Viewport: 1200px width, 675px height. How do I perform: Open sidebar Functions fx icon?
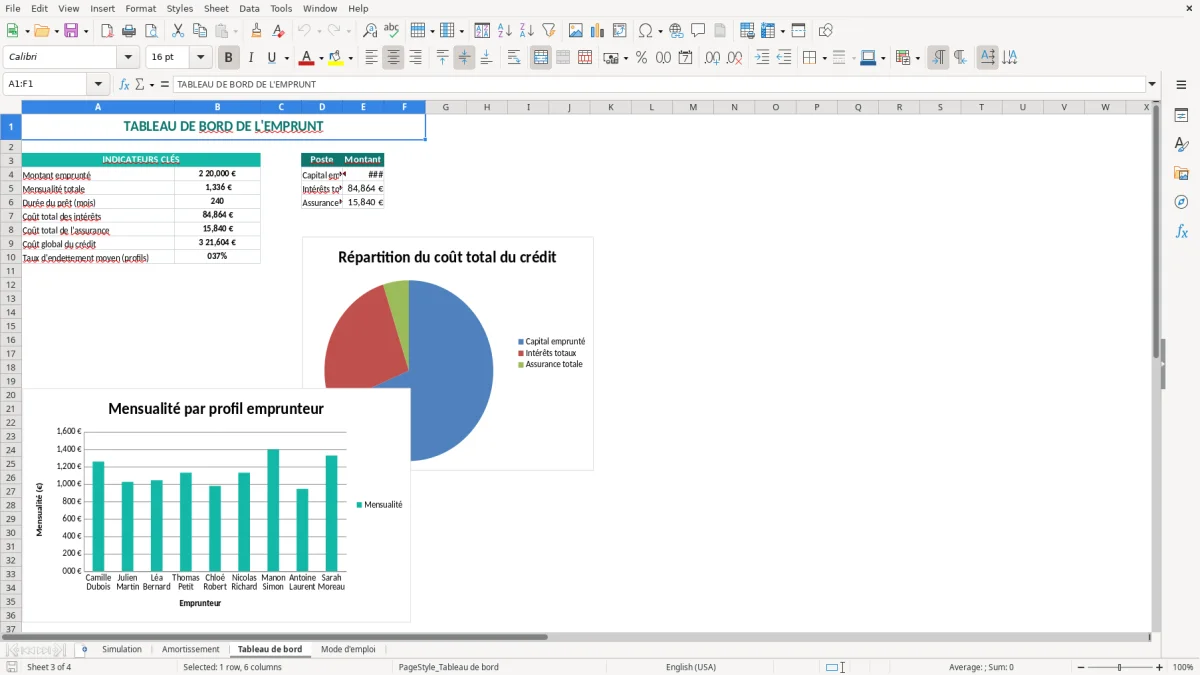1181,232
